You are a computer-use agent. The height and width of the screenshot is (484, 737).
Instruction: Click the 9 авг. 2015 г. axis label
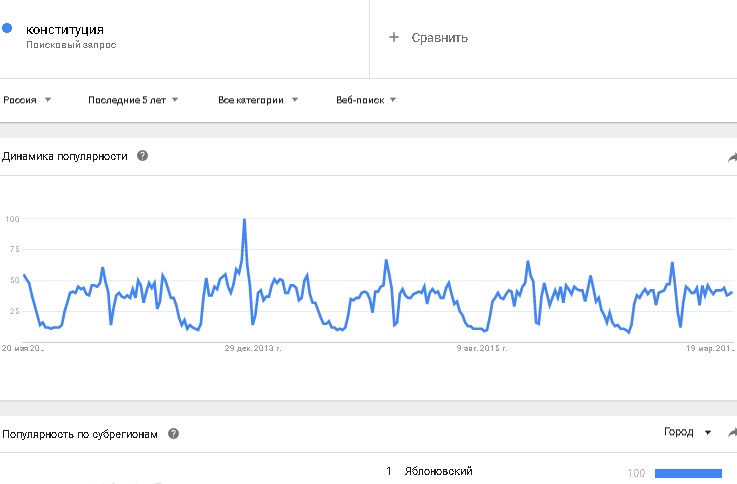[481, 349]
